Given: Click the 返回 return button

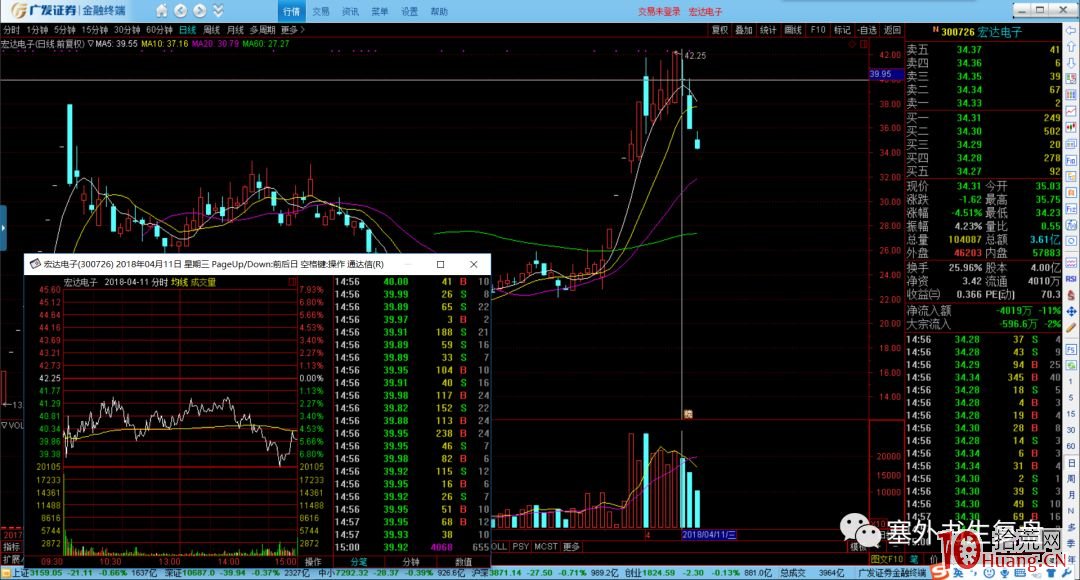Looking at the screenshot, I should pyautogui.click(x=893, y=30).
